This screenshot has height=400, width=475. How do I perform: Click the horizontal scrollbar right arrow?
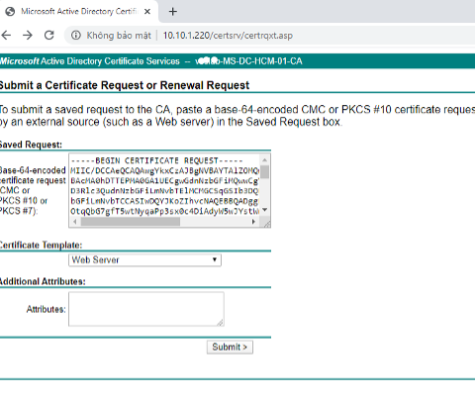(254, 222)
